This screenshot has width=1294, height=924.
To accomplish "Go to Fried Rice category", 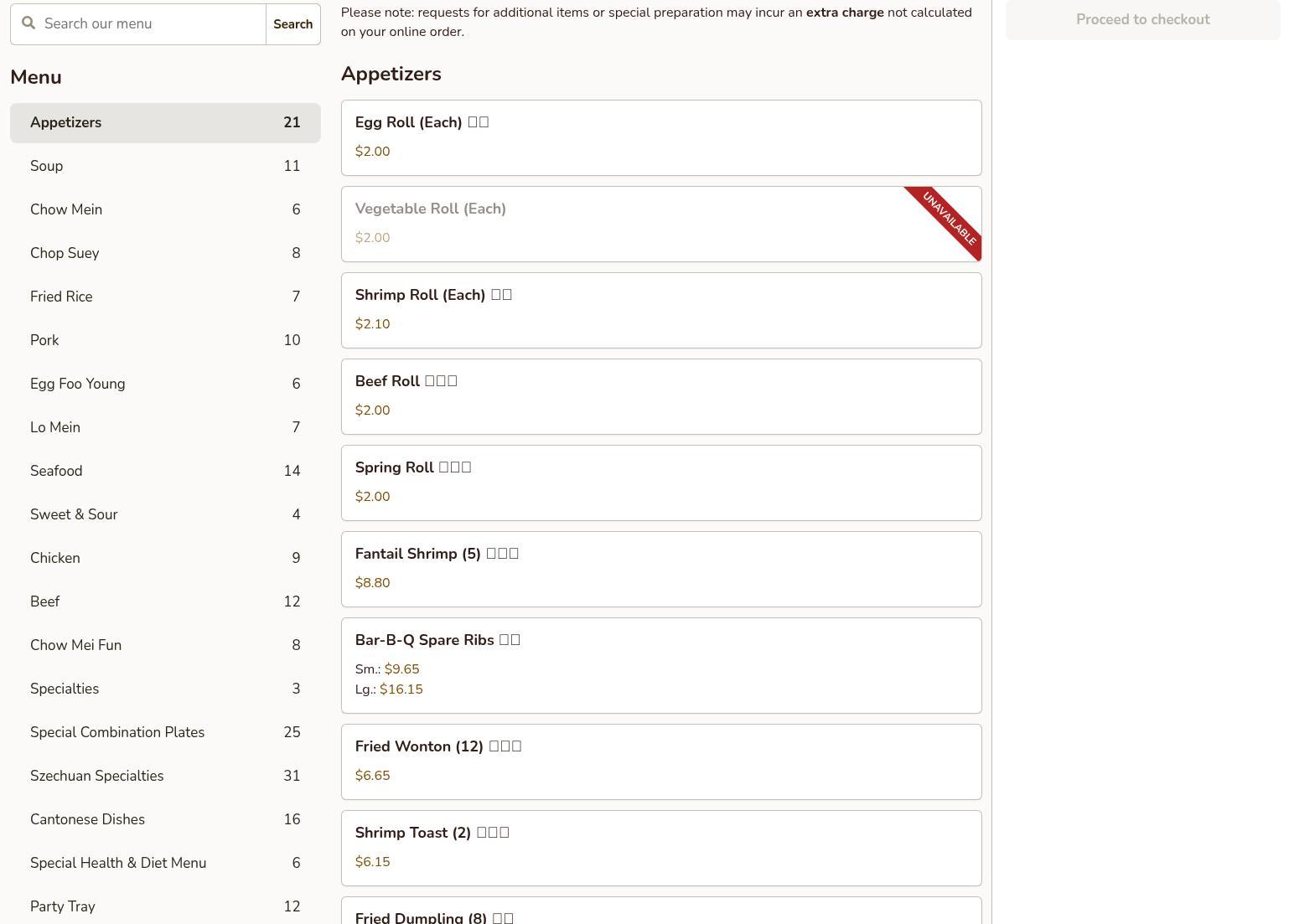I will pos(165,297).
